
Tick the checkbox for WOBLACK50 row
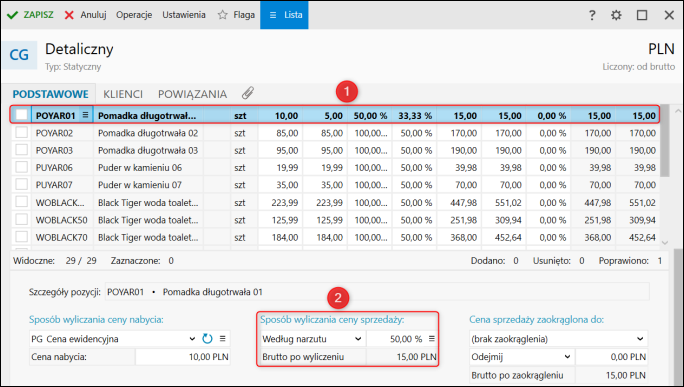(21, 219)
